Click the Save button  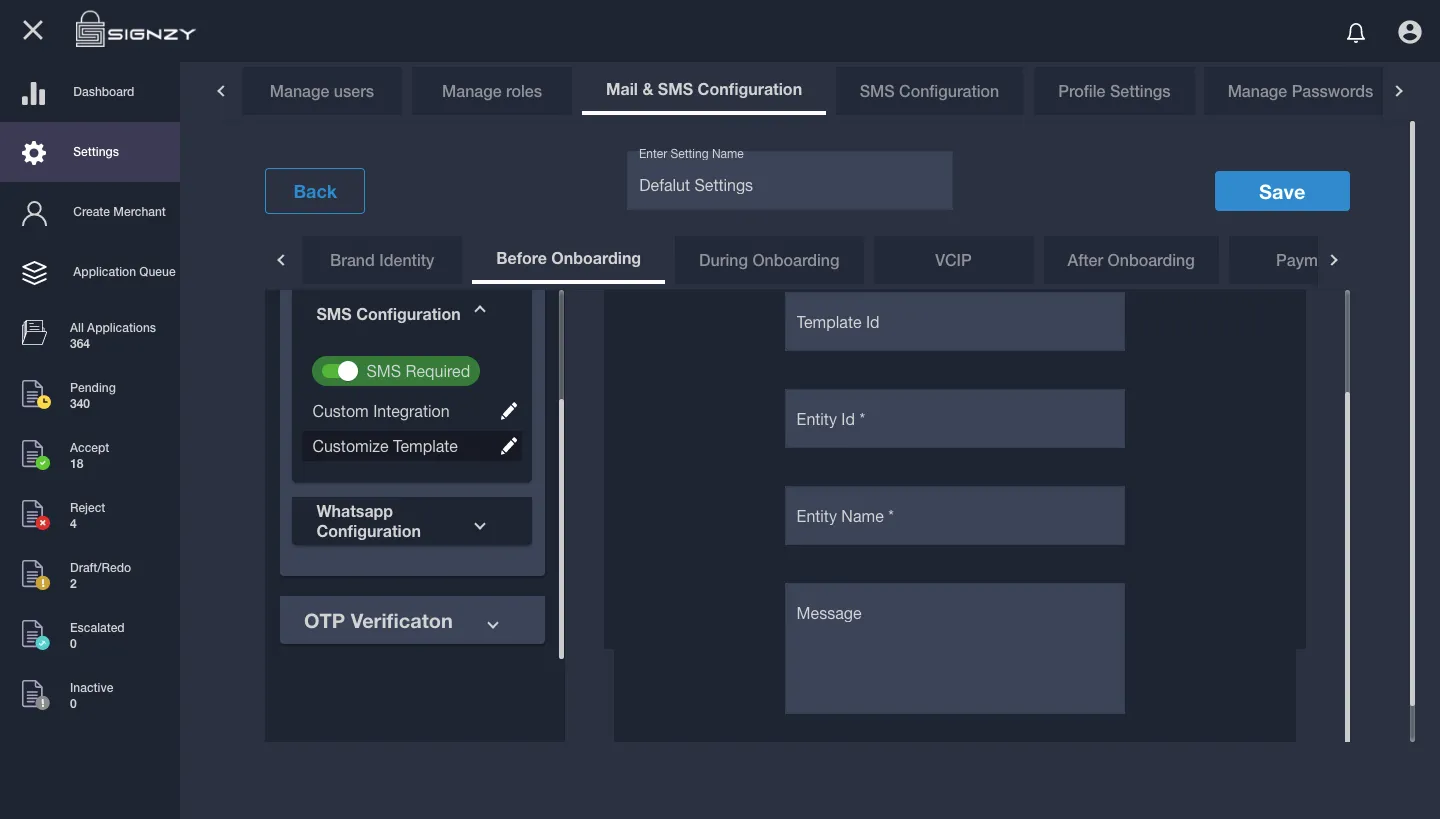point(1282,191)
